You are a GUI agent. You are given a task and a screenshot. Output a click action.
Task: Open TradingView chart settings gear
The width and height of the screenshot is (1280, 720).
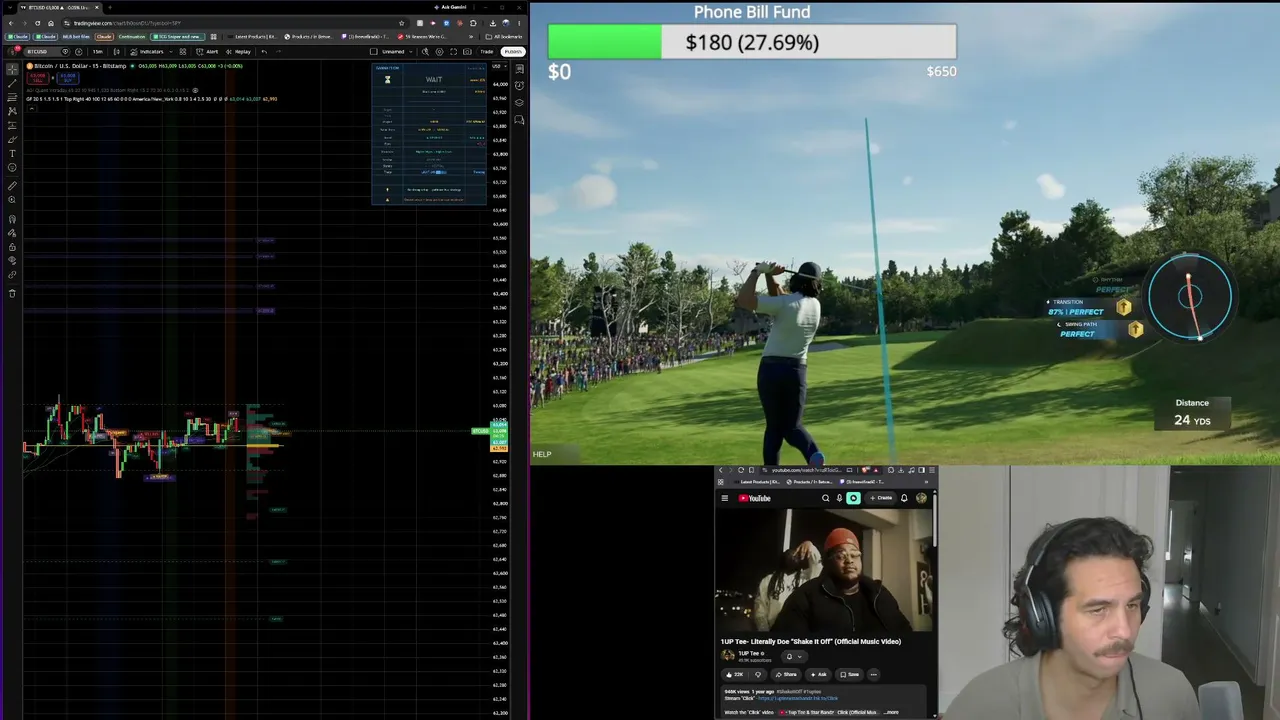click(439, 51)
